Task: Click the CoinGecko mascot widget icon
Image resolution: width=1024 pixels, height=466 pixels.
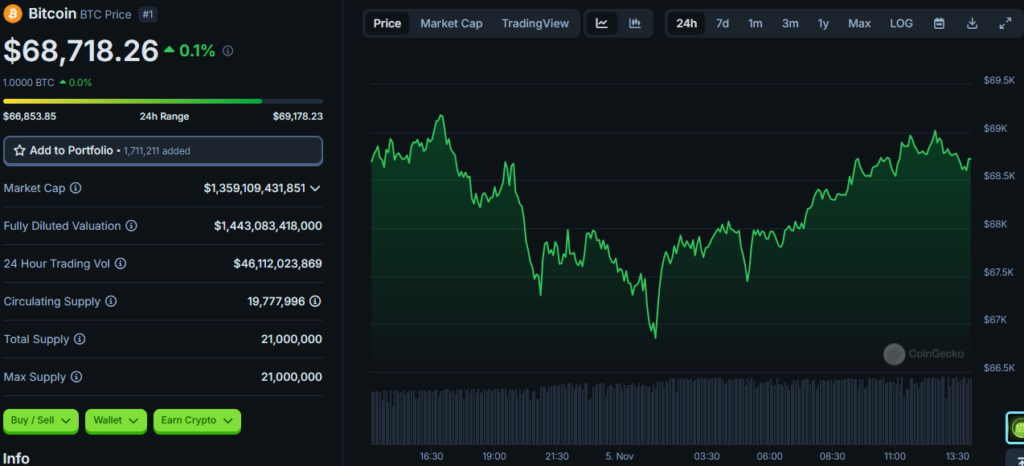Action: [1016, 428]
